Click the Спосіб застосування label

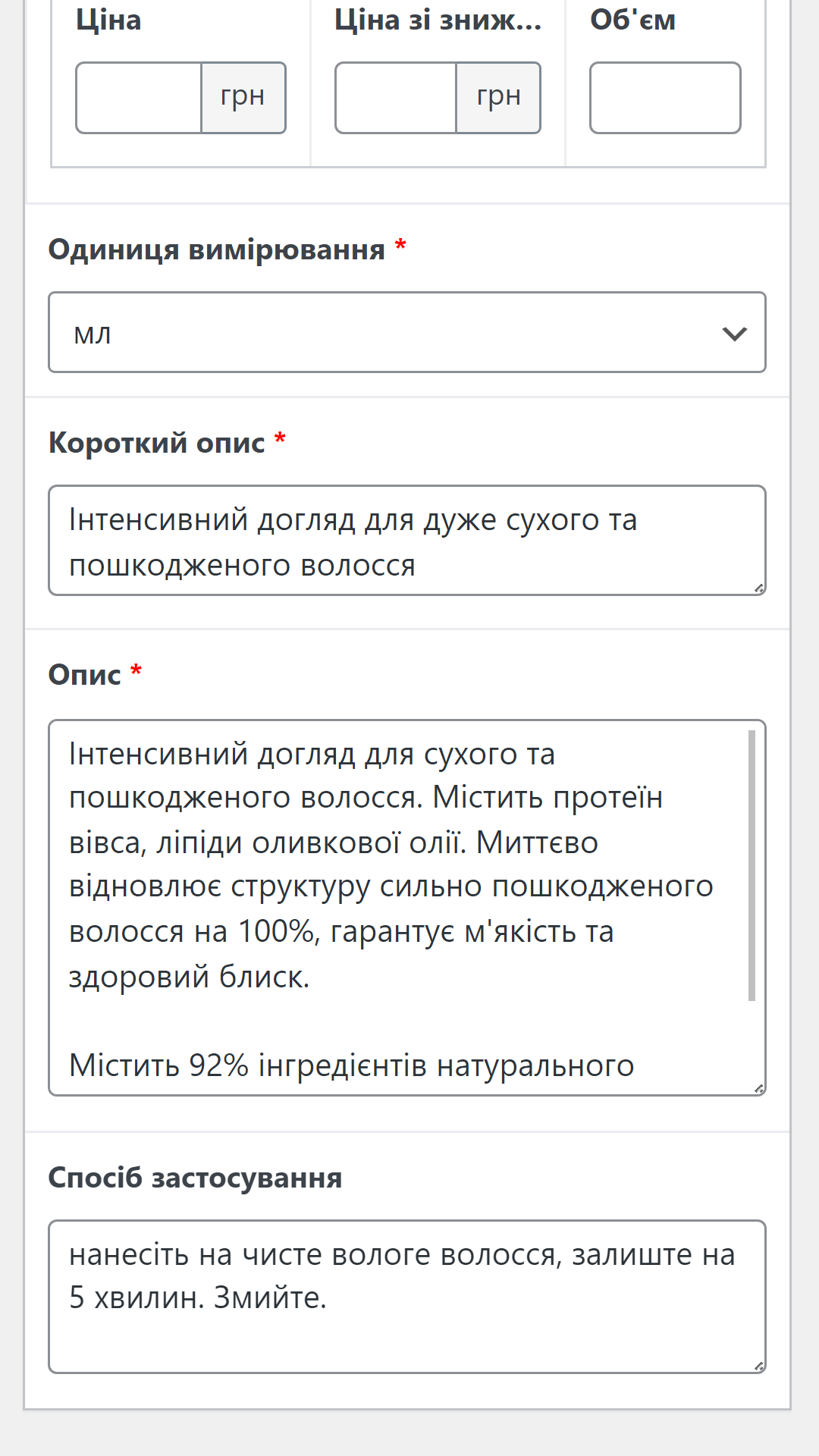click(x=195, y=1178)
